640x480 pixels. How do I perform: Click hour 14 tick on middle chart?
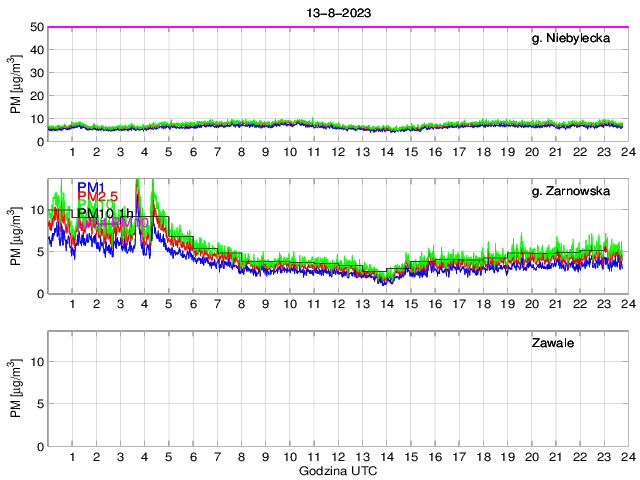pyautogui.click(x=386, y=304)
